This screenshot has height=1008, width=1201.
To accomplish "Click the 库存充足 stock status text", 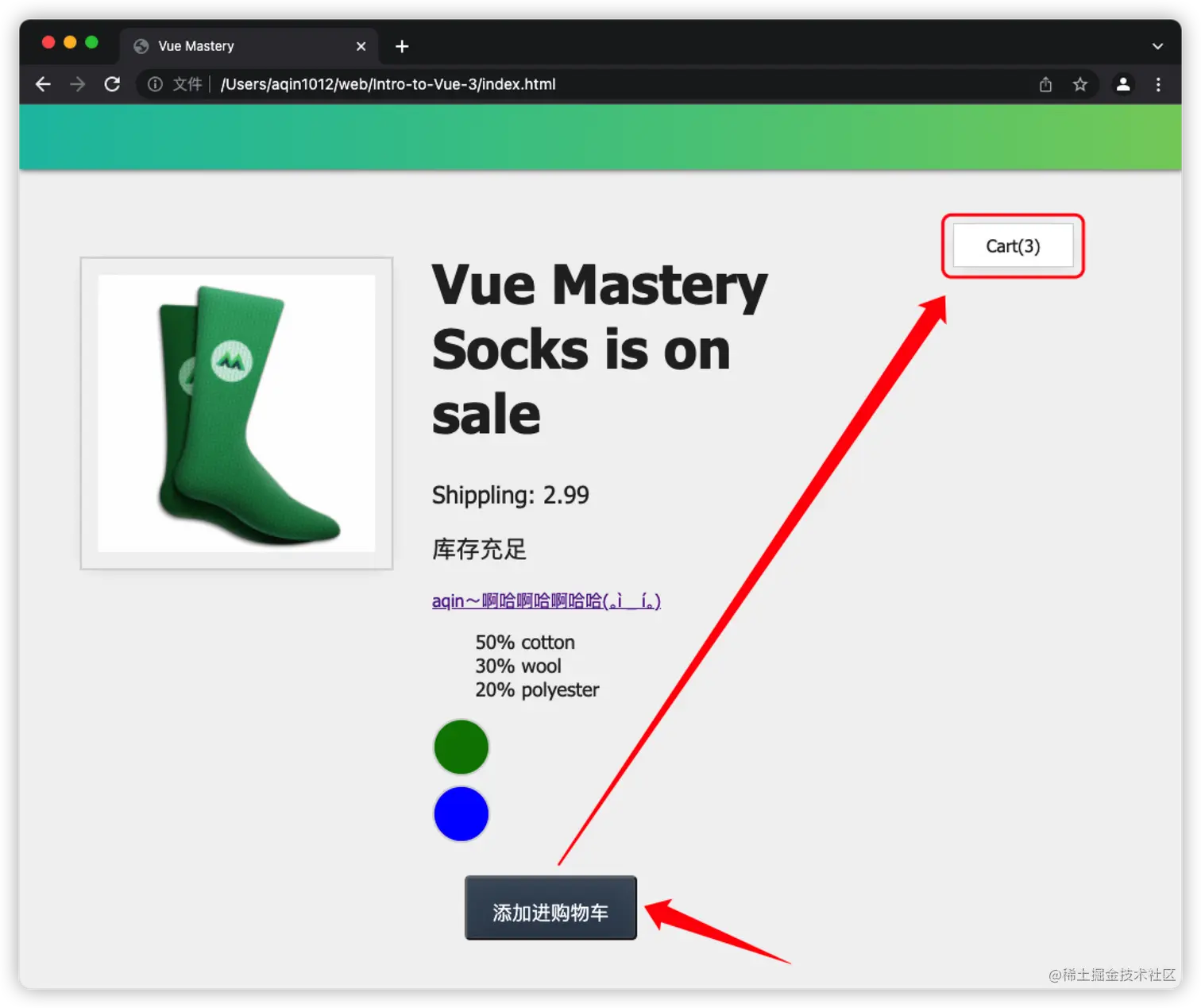I will click(479, 549).
